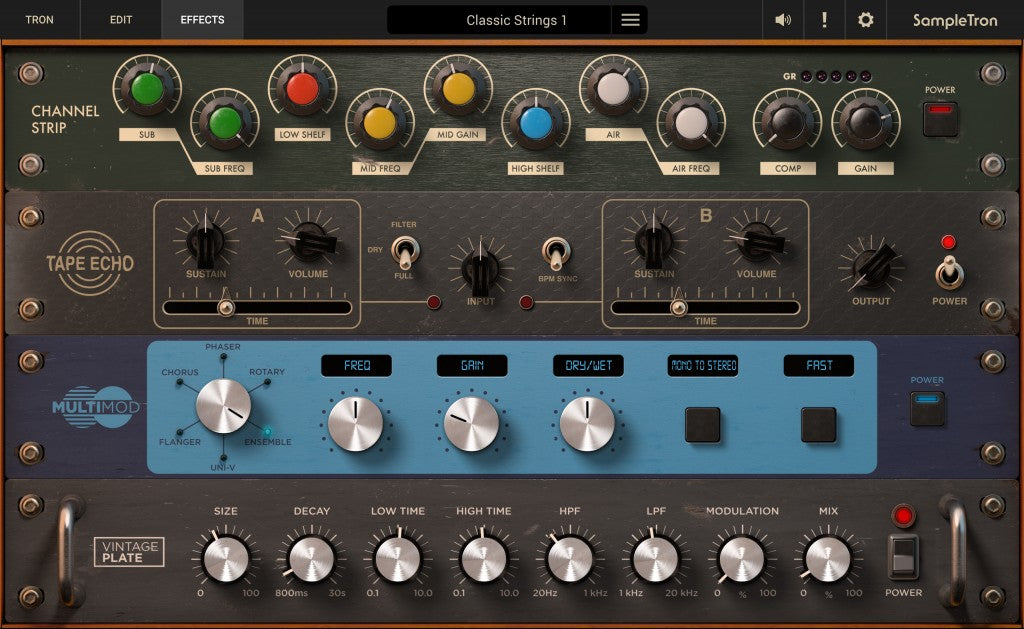
Task: Switch to the EDIT tab
Action: tap(121, 20)
